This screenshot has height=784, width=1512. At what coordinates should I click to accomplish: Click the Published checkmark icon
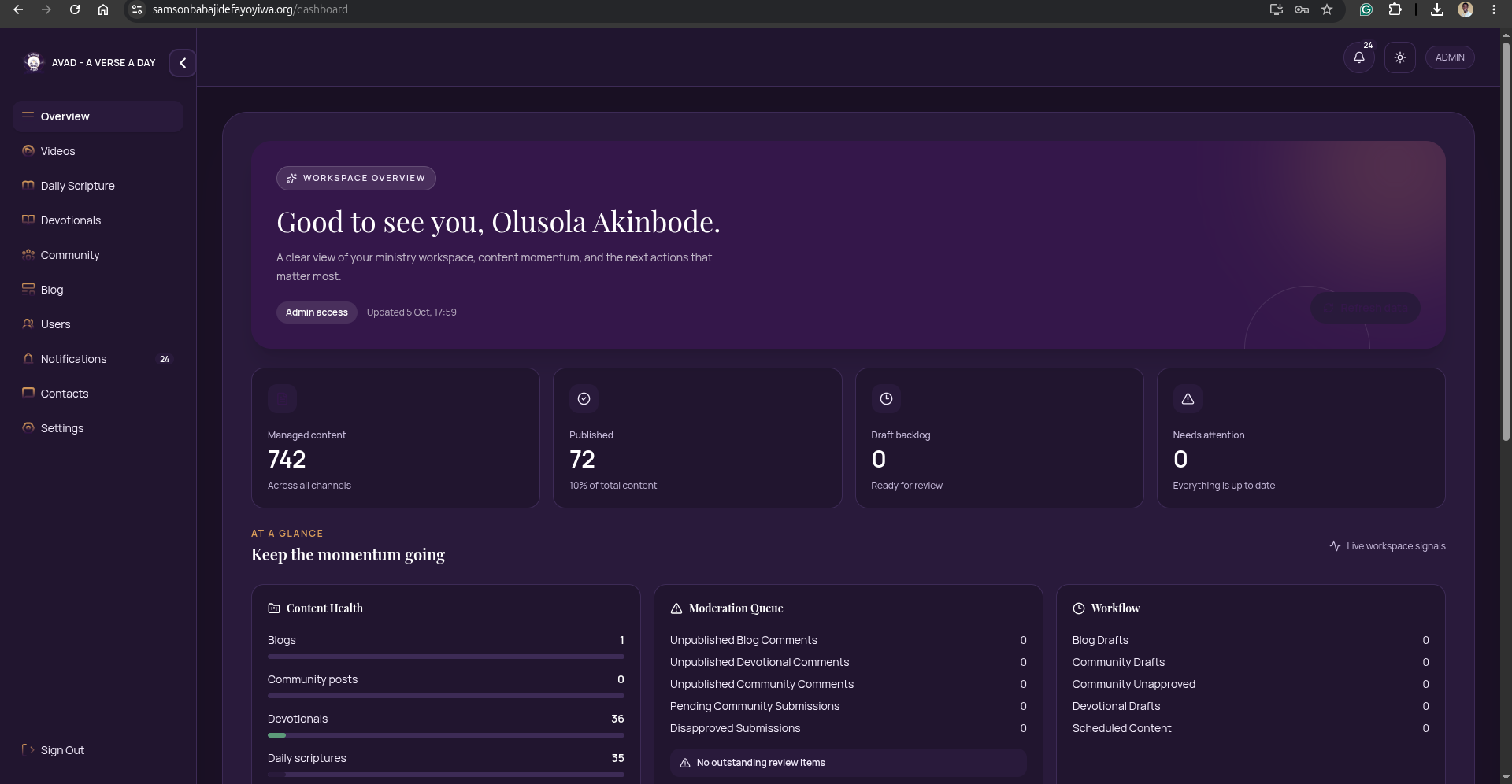[584, 399]
